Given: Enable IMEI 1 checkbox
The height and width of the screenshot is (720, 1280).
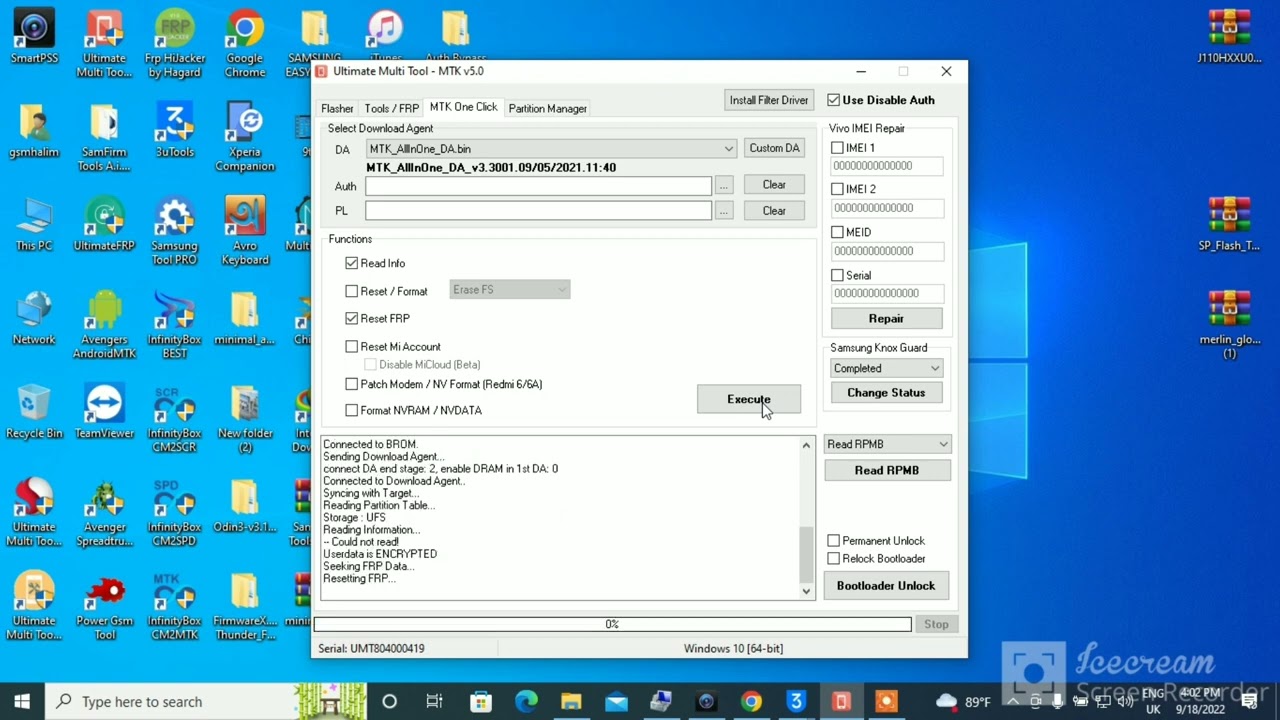Looking at the screenshot, I should tap(837, 147).
